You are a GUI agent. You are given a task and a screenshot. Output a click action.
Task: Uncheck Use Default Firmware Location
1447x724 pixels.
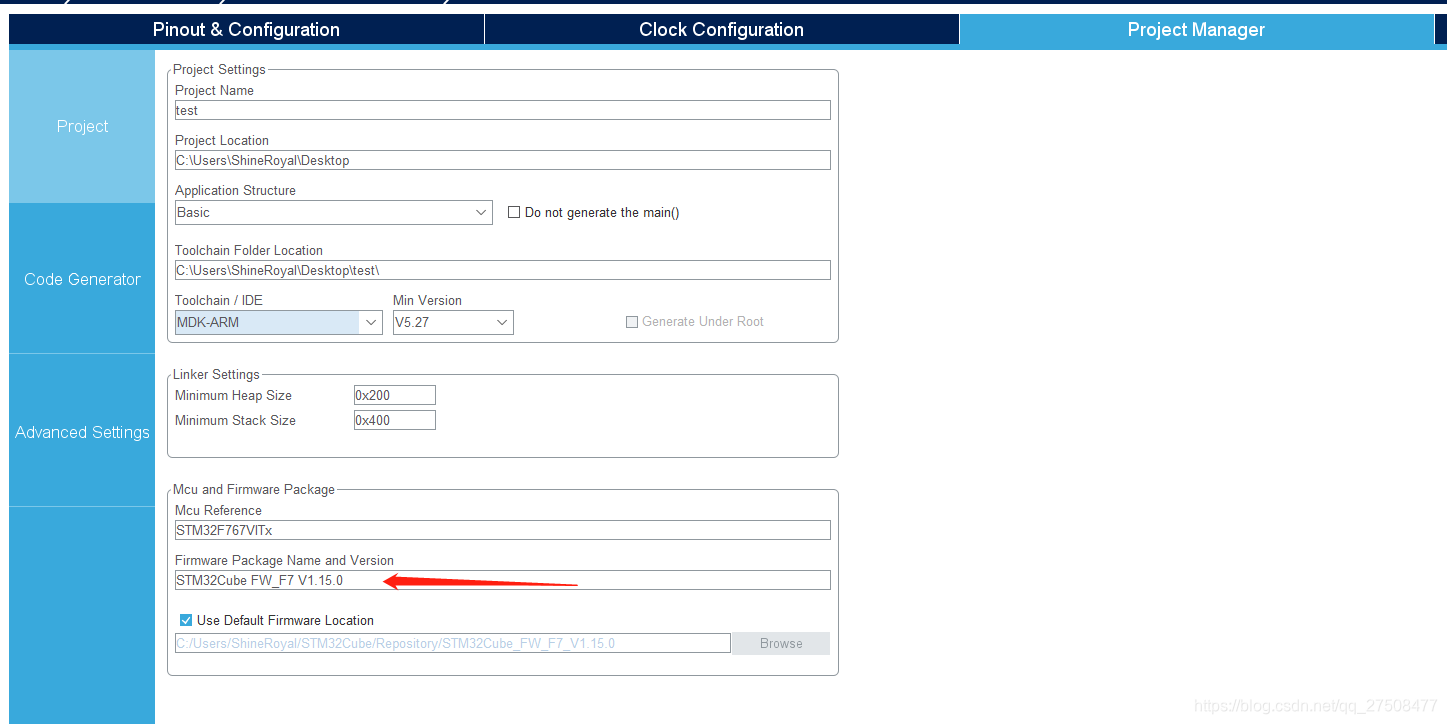[x=185, y=620]
